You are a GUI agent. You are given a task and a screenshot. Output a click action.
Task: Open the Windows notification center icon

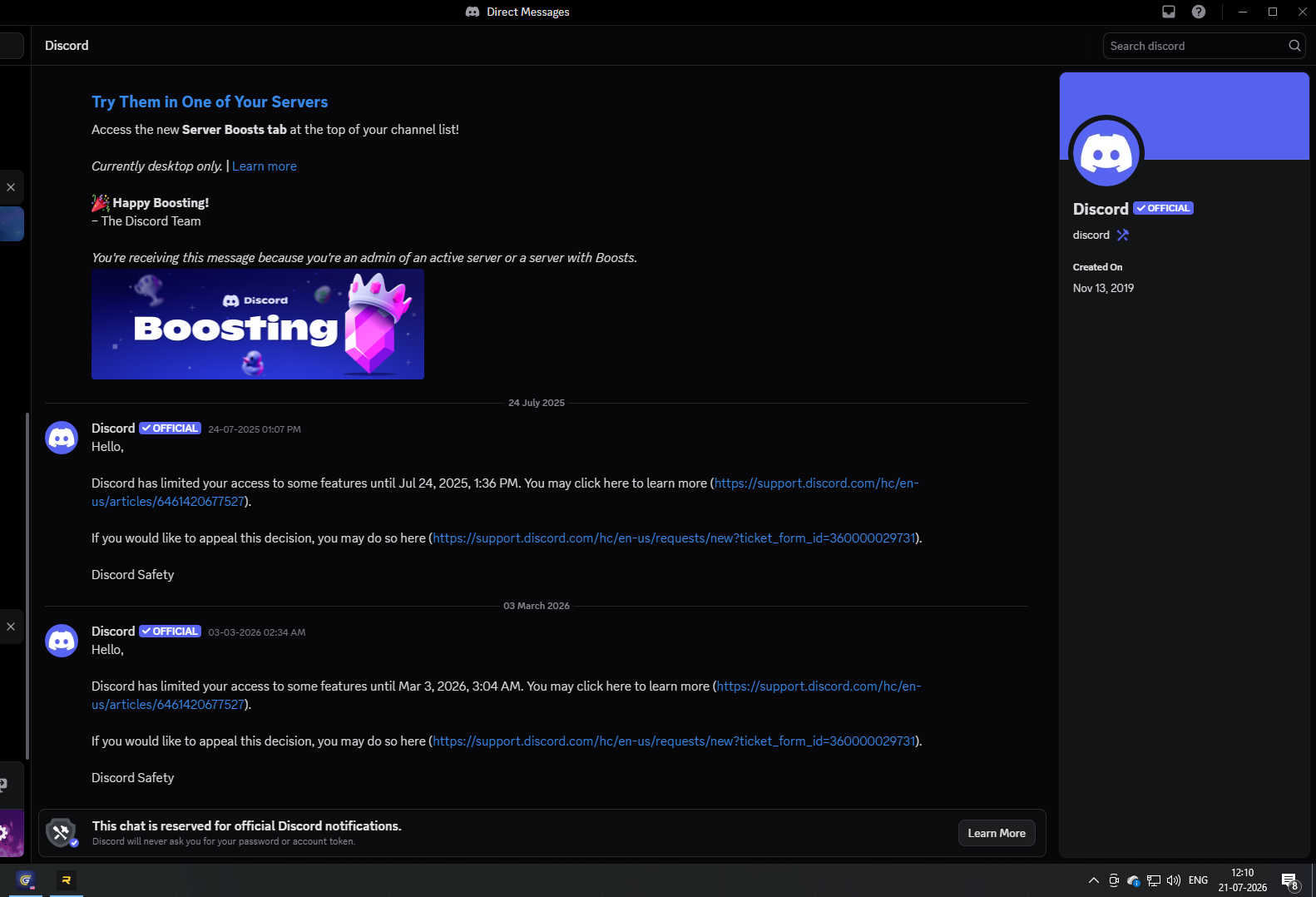(1290, 880)
